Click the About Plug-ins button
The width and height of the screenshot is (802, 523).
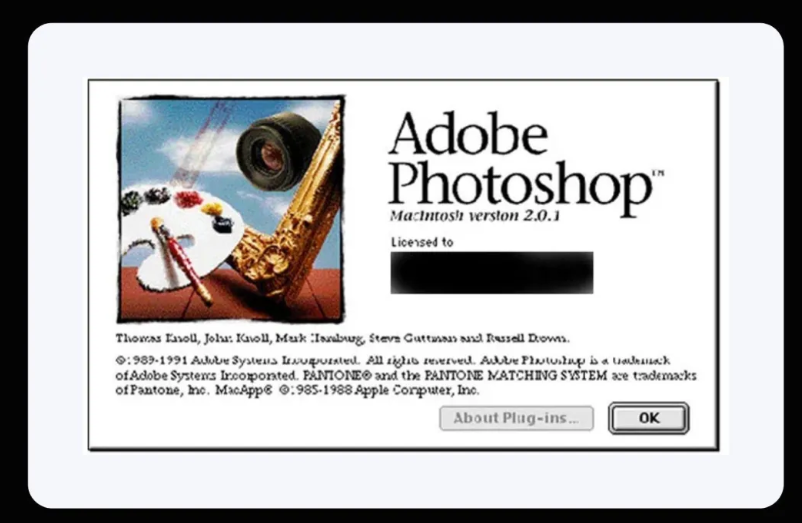(x=517, y=418)
